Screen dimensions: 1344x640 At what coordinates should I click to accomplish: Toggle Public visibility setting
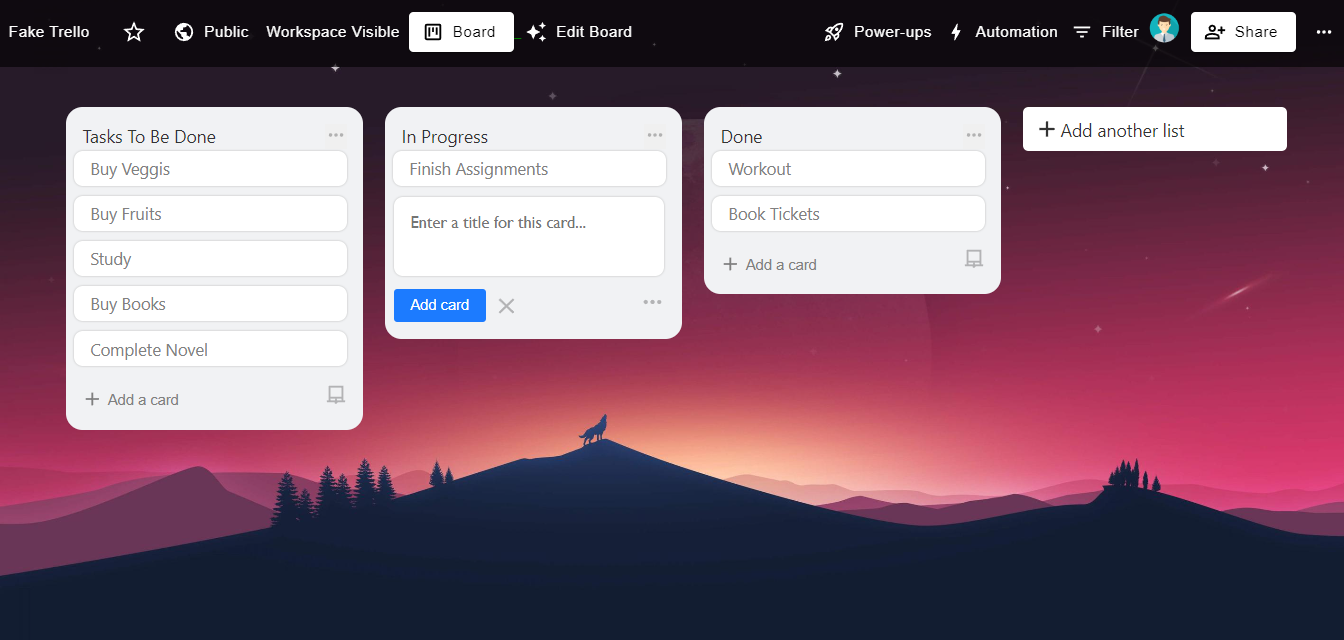coord(211,32)
